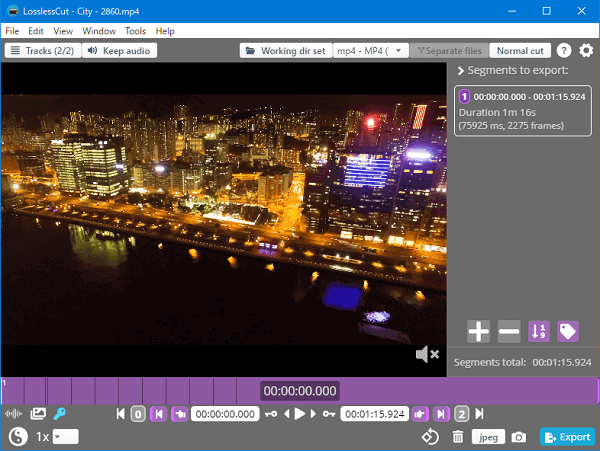Image resolution: width=600 pixels, height=451 pixels.
Task: Unmute the video preview speaker icon
Action: point(427,355)
